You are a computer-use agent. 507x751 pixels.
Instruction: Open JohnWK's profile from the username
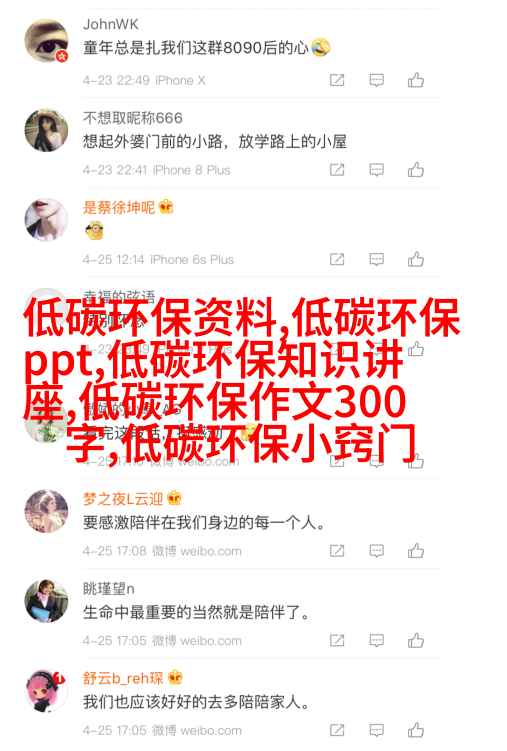pyautogui.click(x=111, y=24)
